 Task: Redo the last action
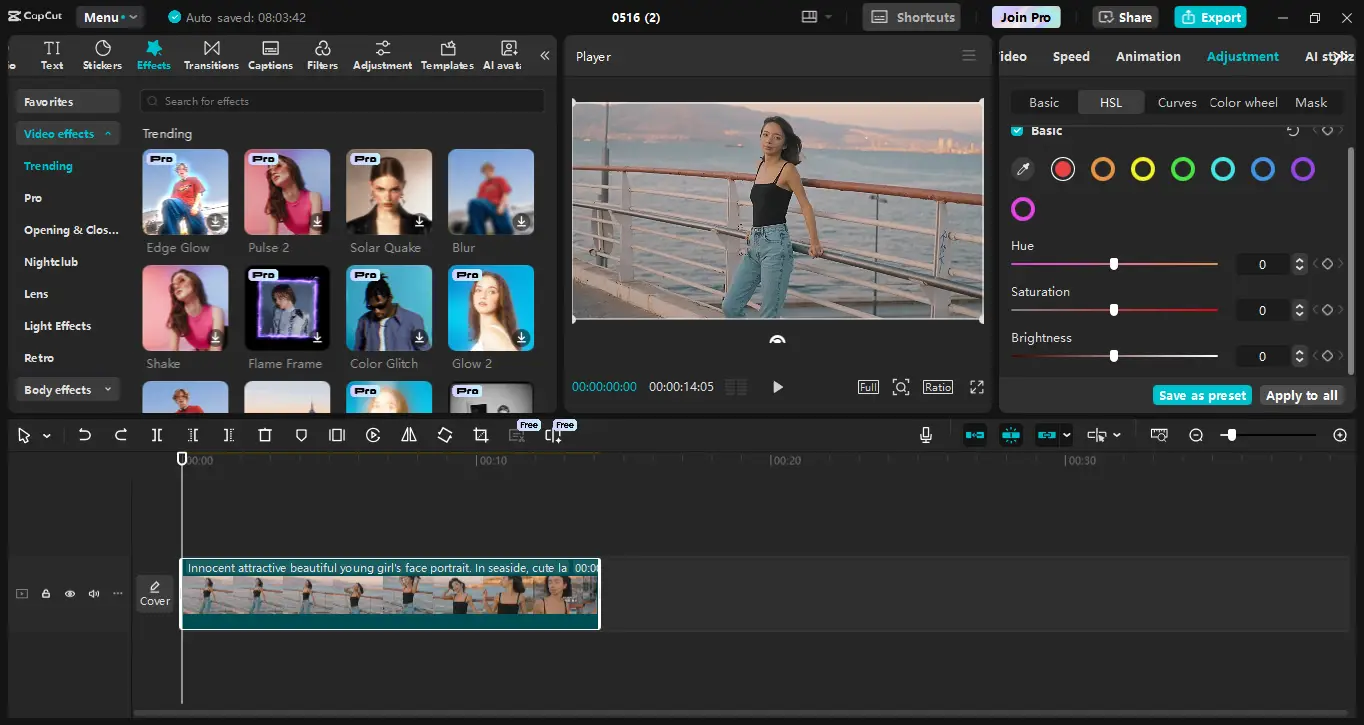tap(120, 434)
